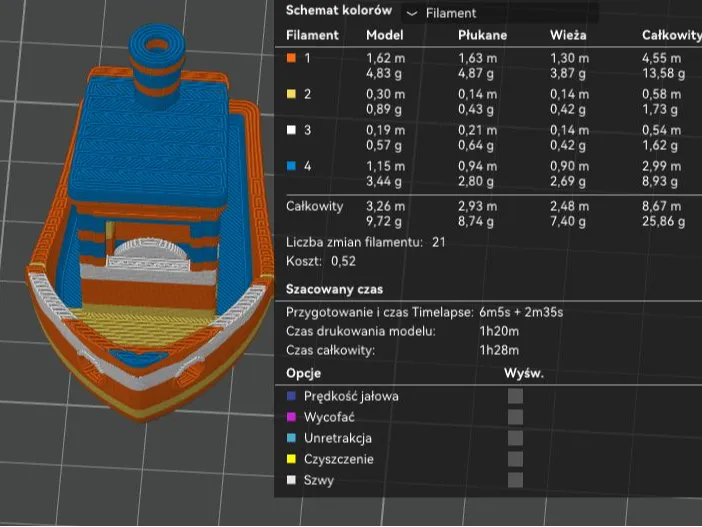
Task: Click the white swatch for filament 3
Action: coord(291,130)
